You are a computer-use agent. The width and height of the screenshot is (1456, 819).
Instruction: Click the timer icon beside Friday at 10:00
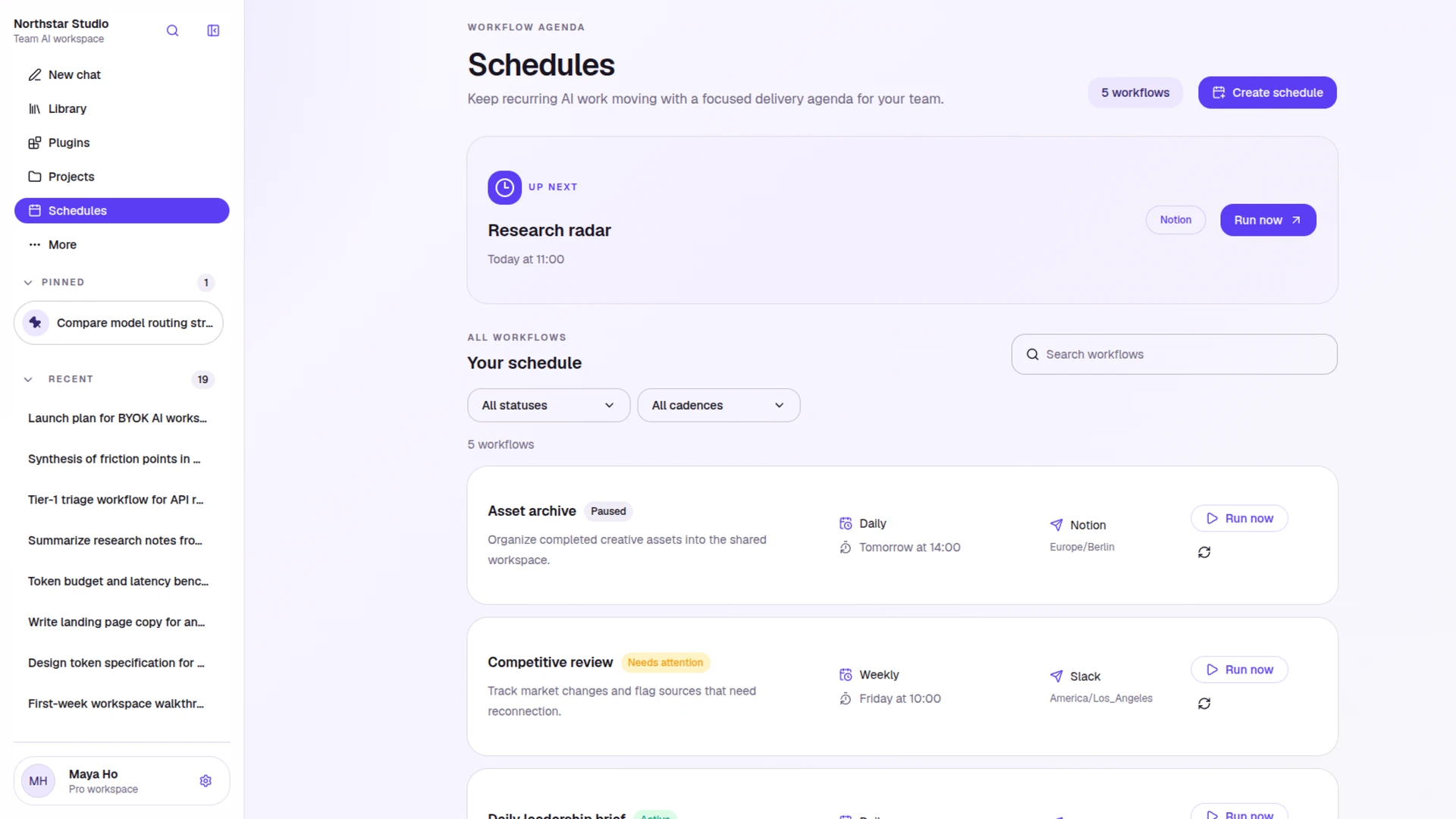[x=846, y=699]
